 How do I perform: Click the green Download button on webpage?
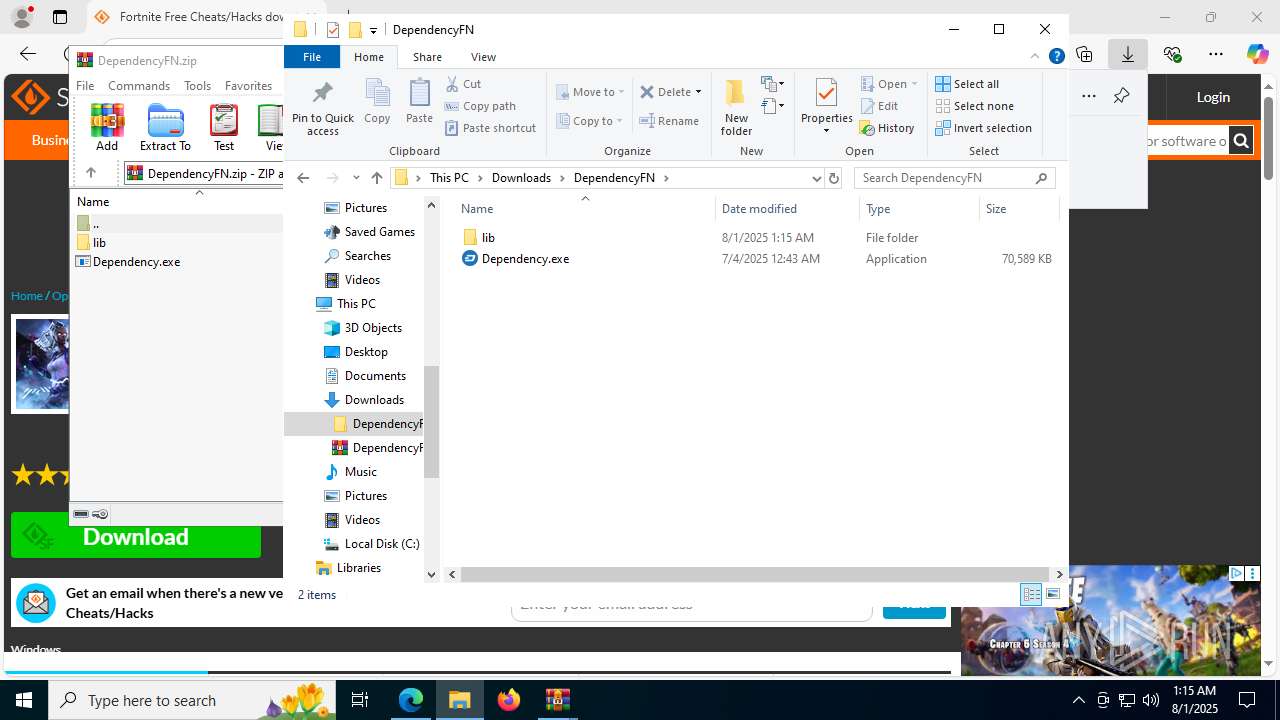pyautogui.click(x=136, y=537)
